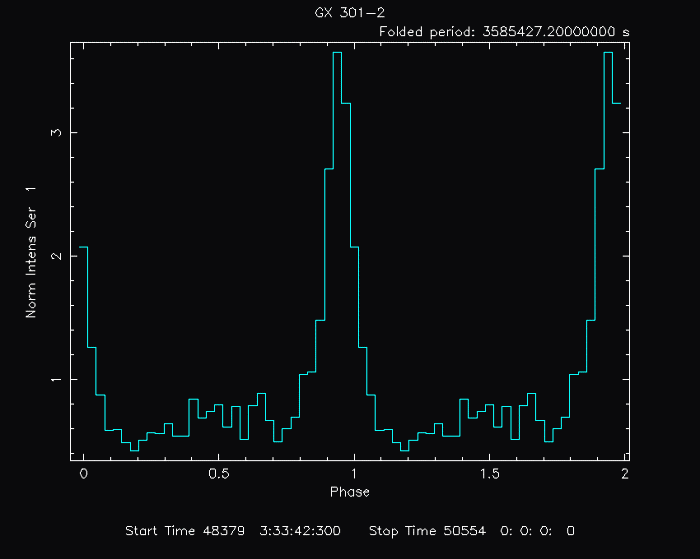
Task: Select the y-axis tick label 2
Action: pyautogui.click(x=60, y=256)
